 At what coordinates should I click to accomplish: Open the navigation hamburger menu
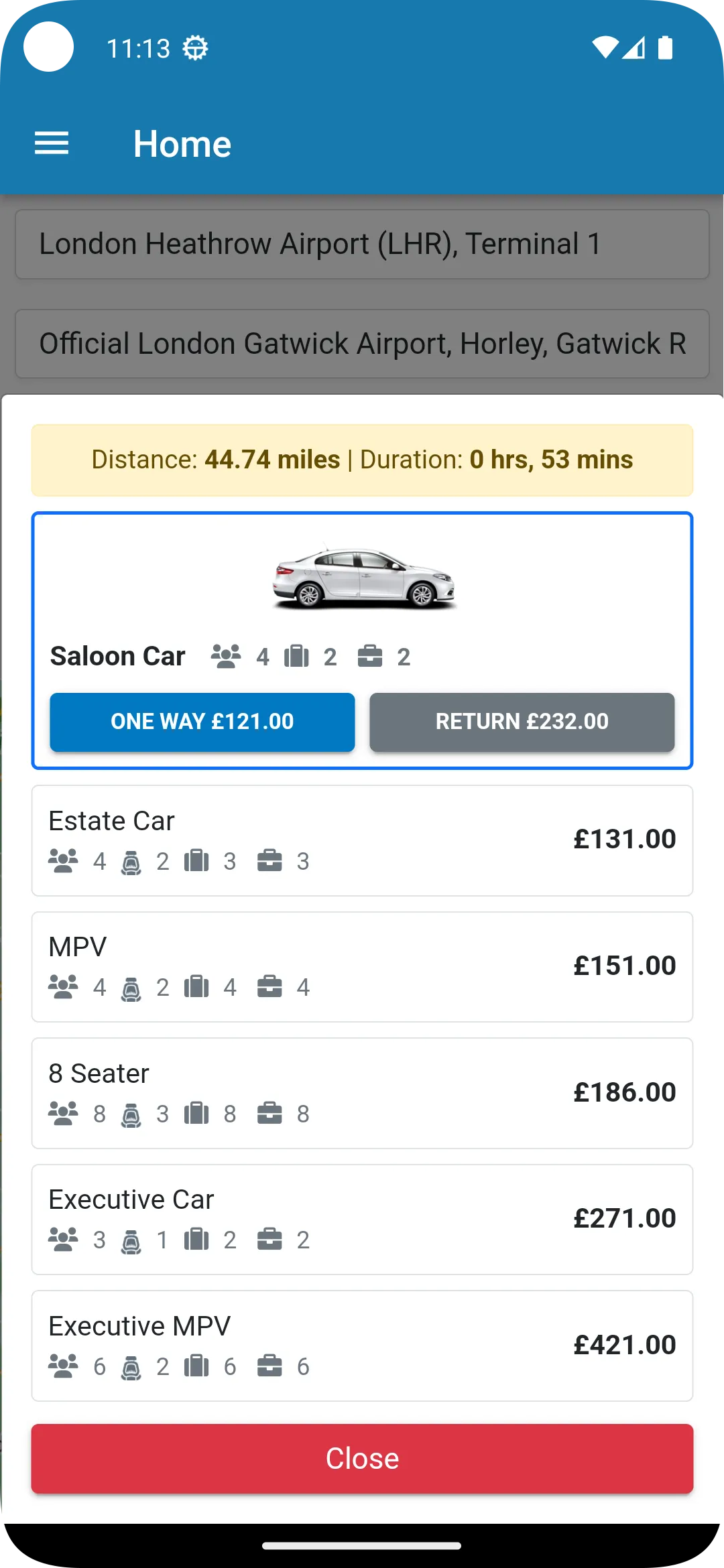tap(51, 142)
